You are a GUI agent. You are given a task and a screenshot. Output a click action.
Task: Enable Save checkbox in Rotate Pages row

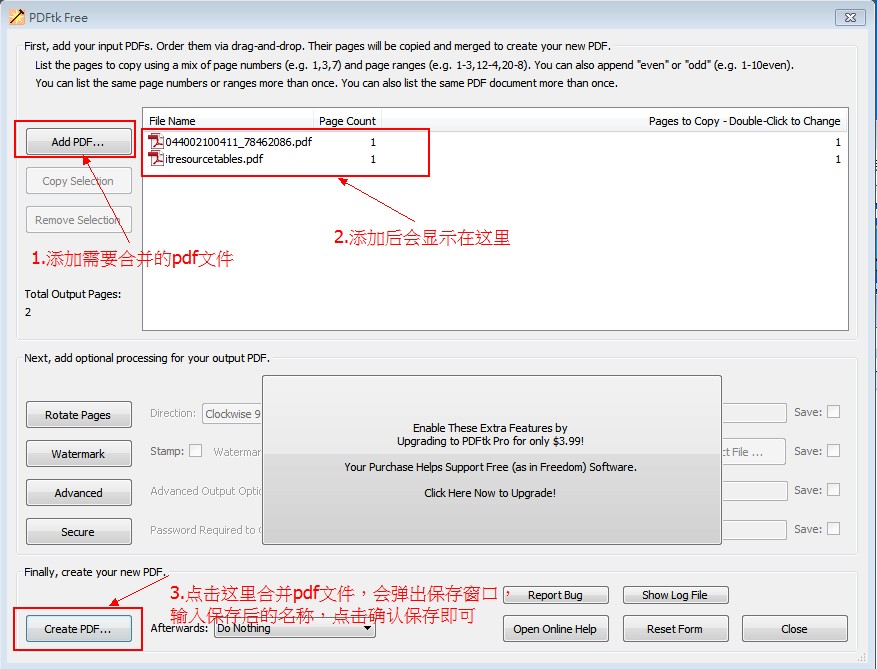coord(833,412)
